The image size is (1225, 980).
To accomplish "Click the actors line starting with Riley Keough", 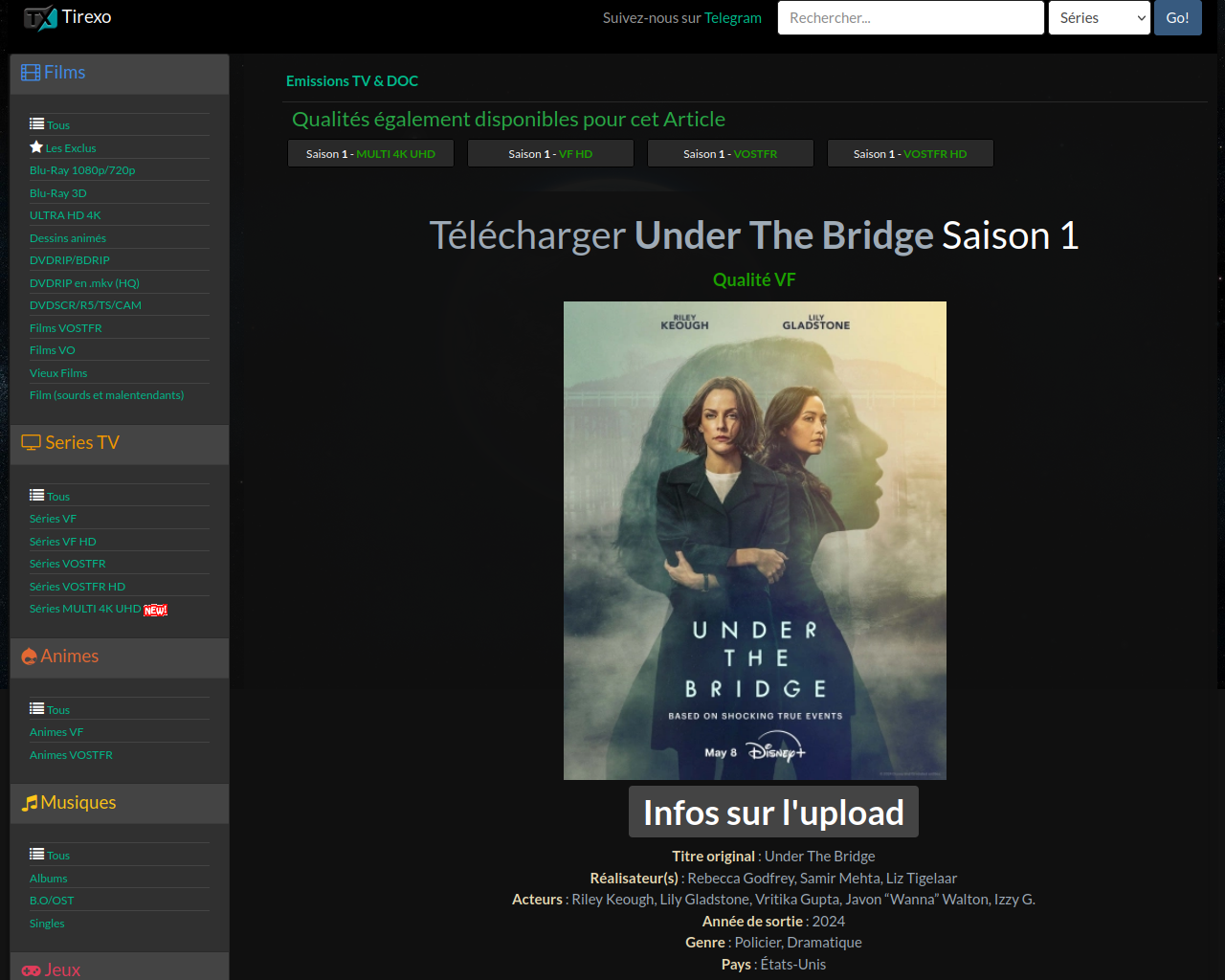I will [773, 900].
